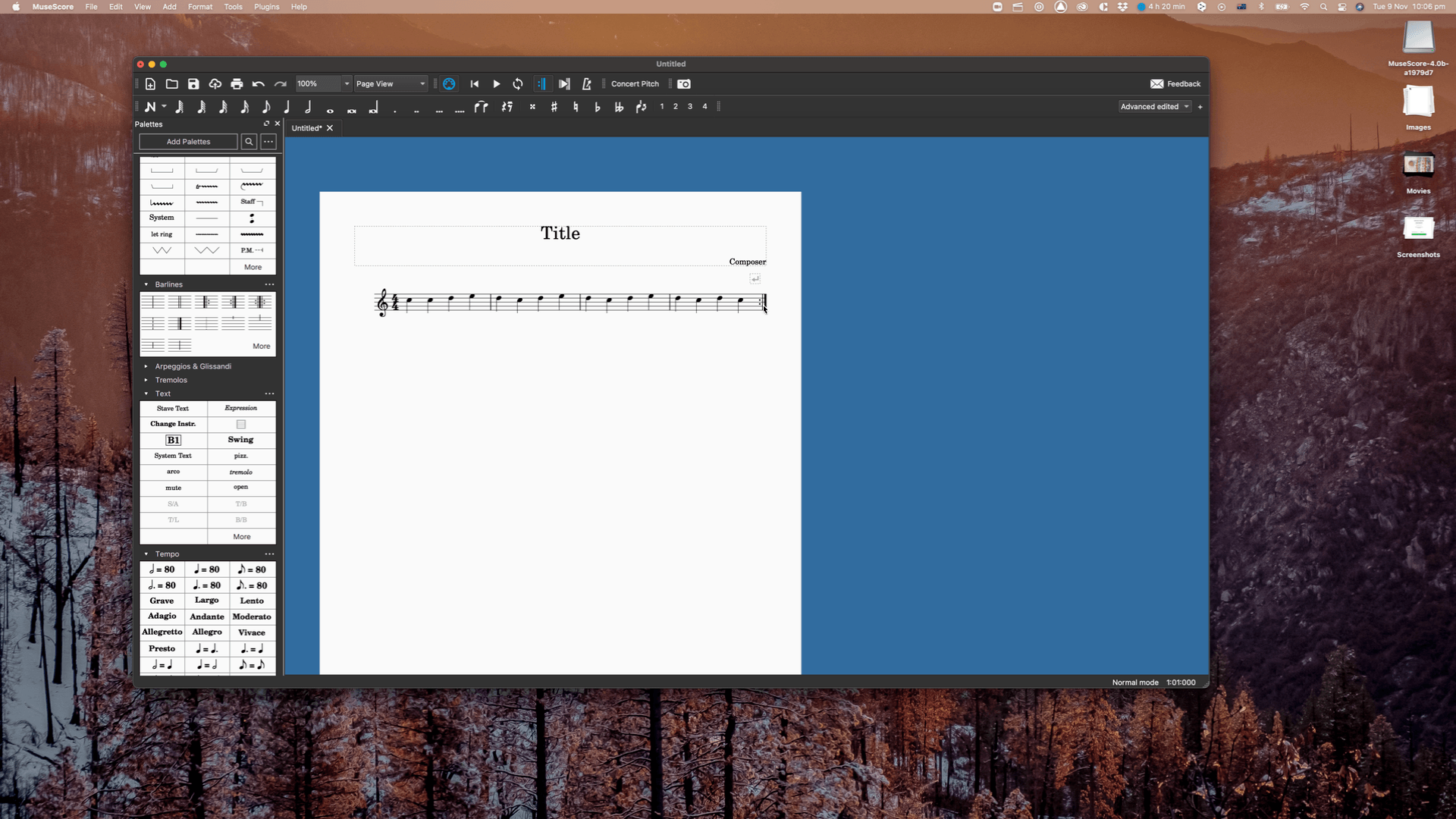Click the print score icon

(x=237, y=84)
